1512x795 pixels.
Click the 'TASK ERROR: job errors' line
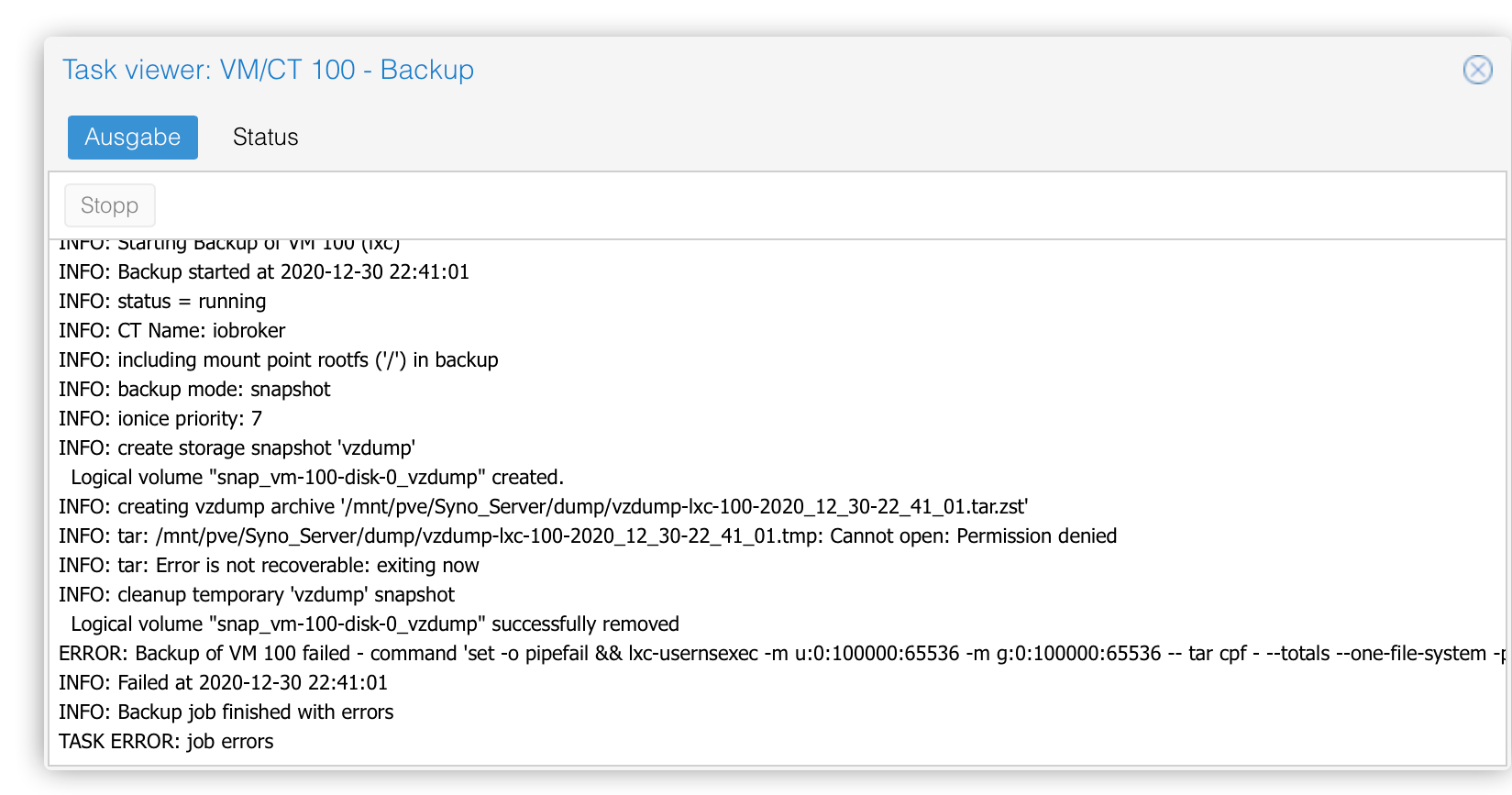click(166, 742)
